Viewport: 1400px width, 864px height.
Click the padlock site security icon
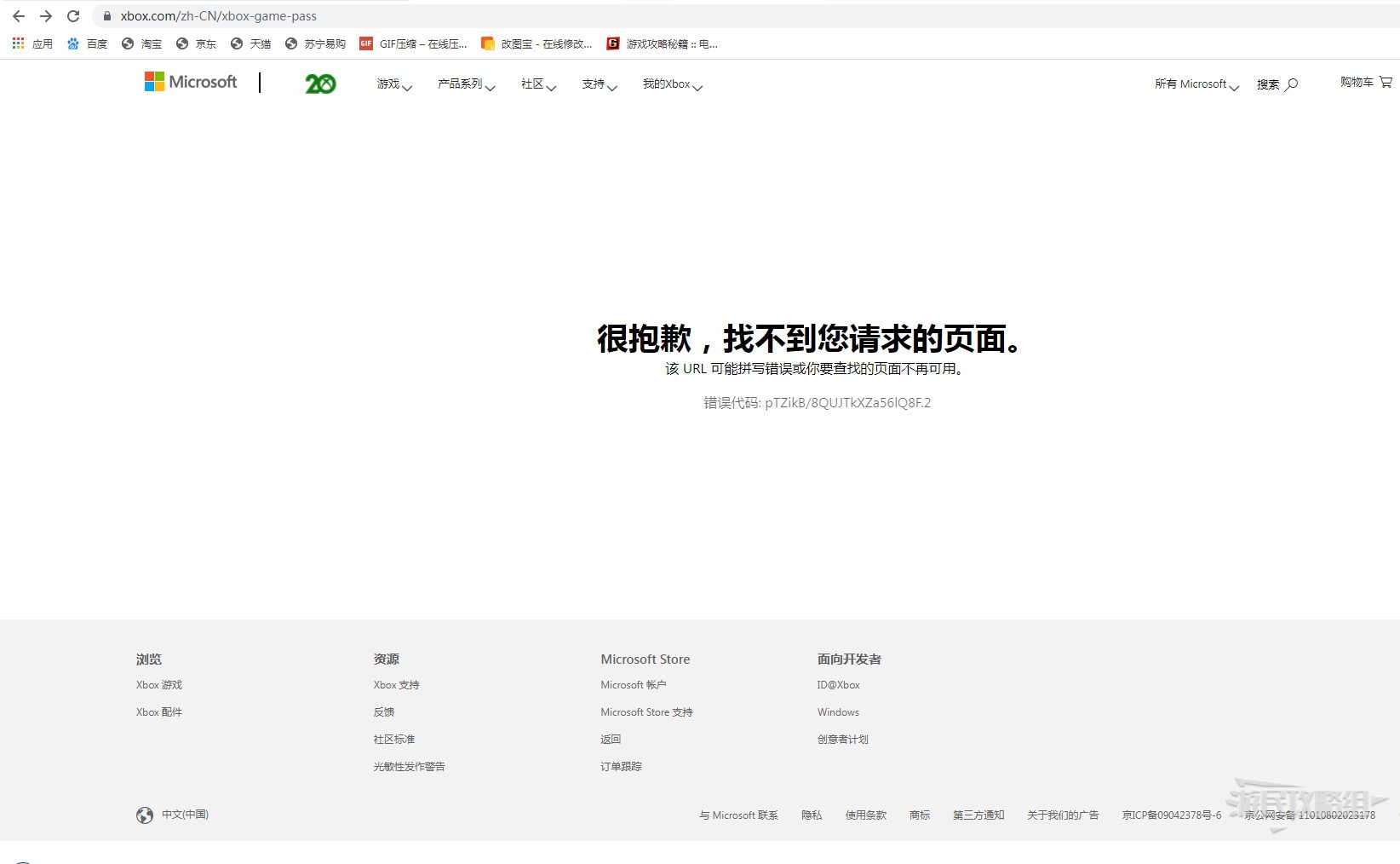point(107,16)
